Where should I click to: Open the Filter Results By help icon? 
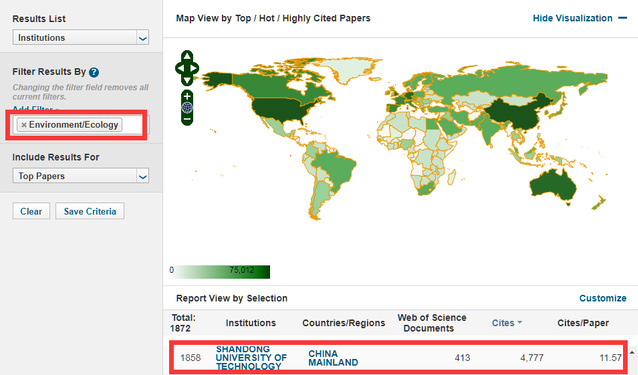(94, 72)
